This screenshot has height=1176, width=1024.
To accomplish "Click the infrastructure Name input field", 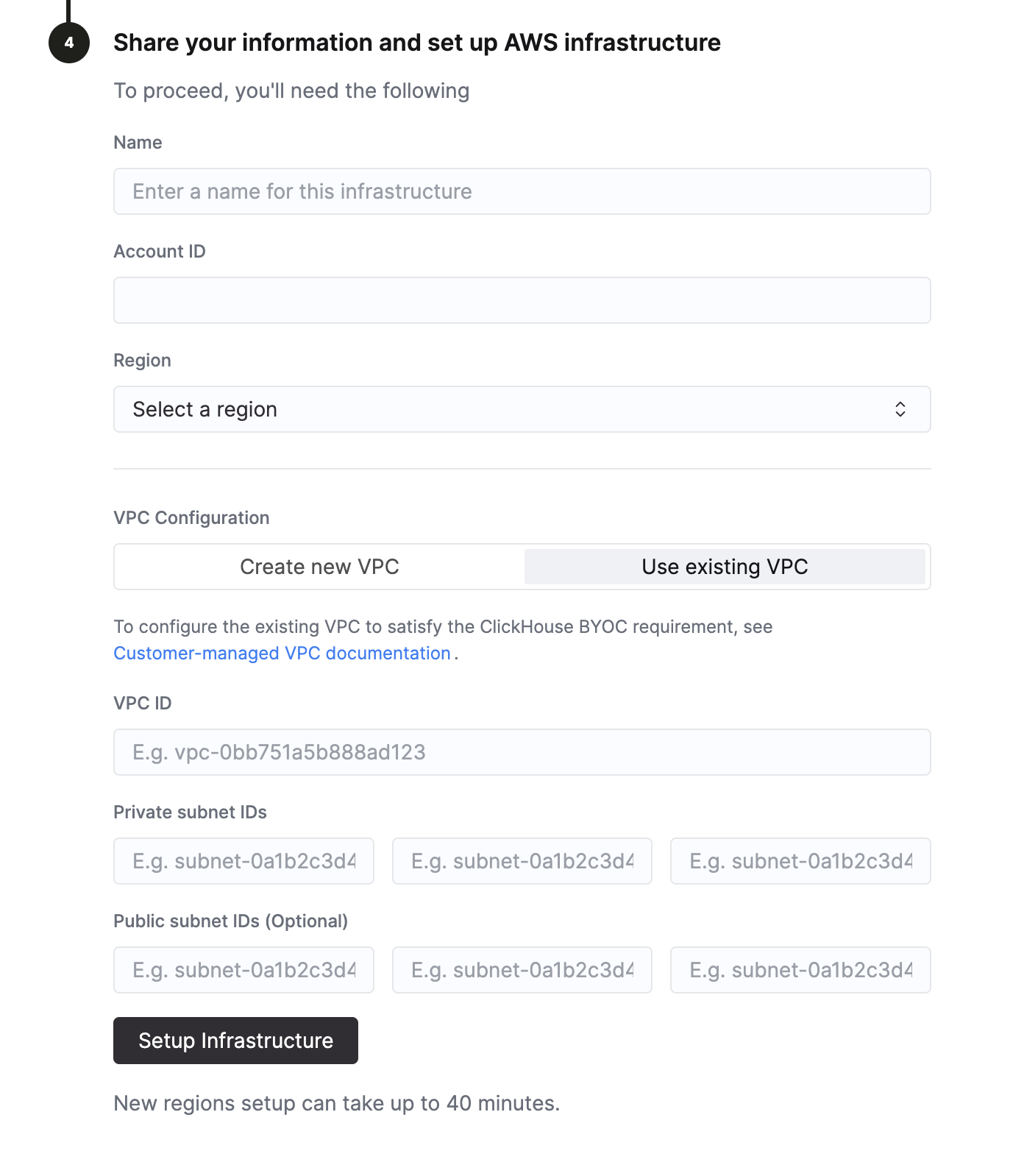I will coord(522,191).
